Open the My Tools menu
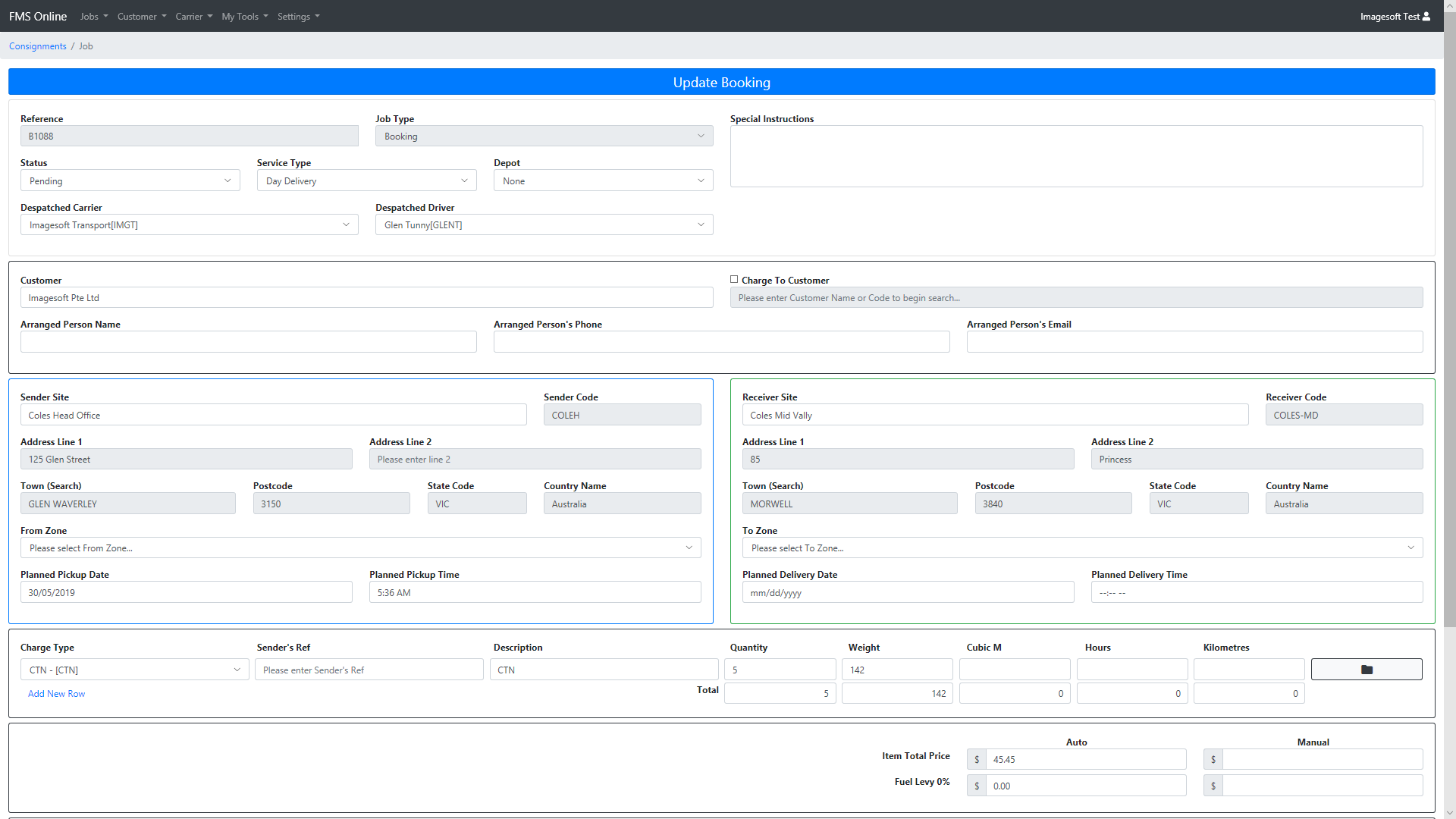 pyautogui.click(x=244, y=16)
